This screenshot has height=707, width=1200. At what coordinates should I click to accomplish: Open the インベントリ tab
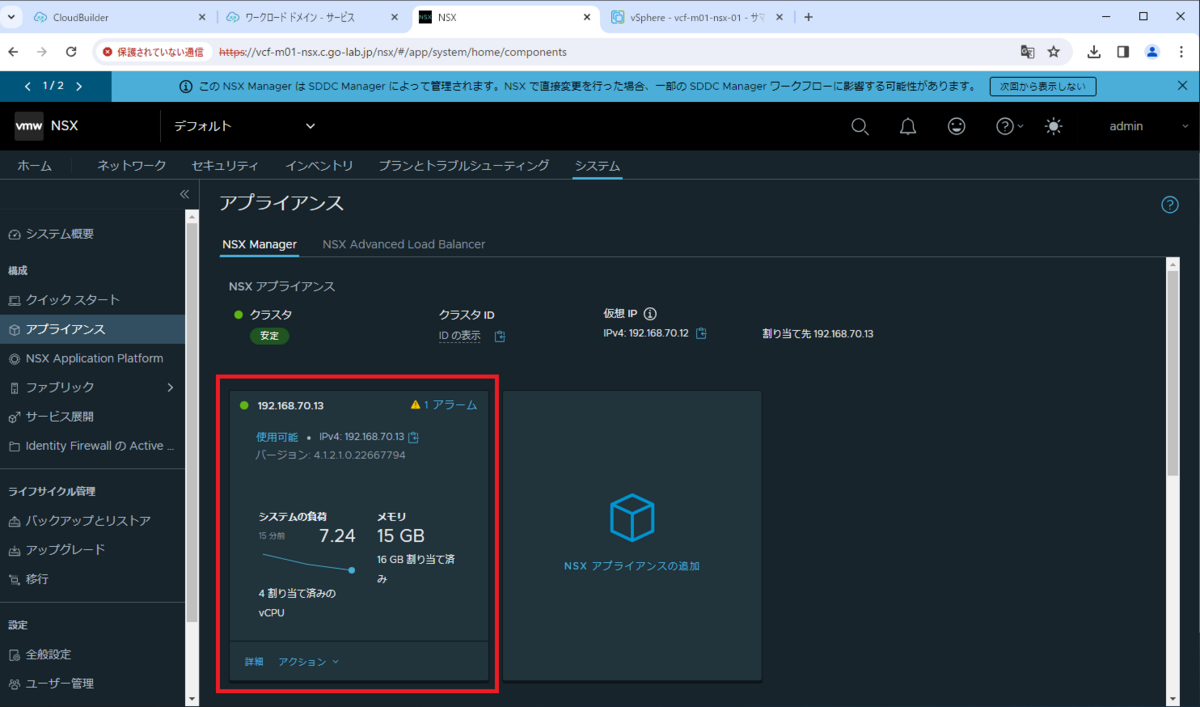point(318,165)
